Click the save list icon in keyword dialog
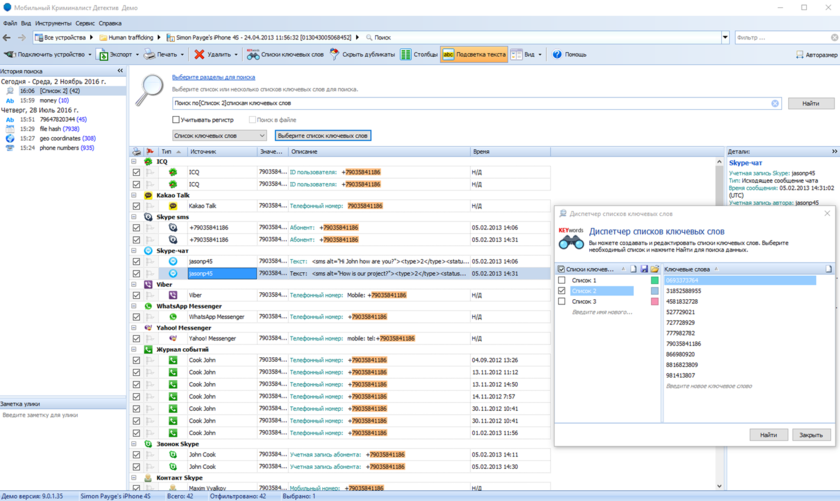 pyautogui.click(x=644, y=269)
